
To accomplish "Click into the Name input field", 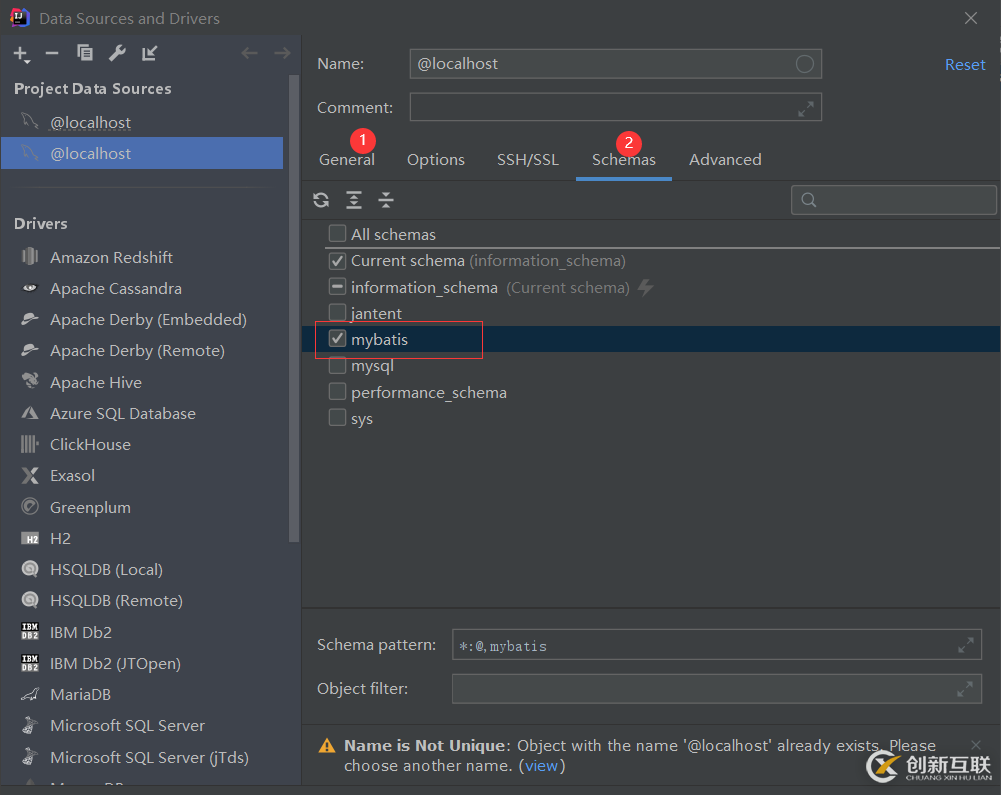I will coord(615,64).
